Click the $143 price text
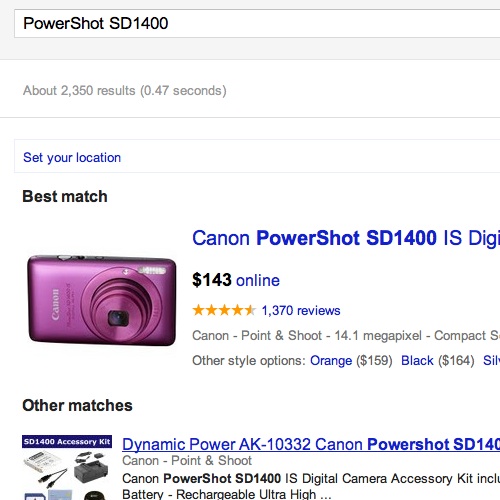 click(x=212, y=280)
